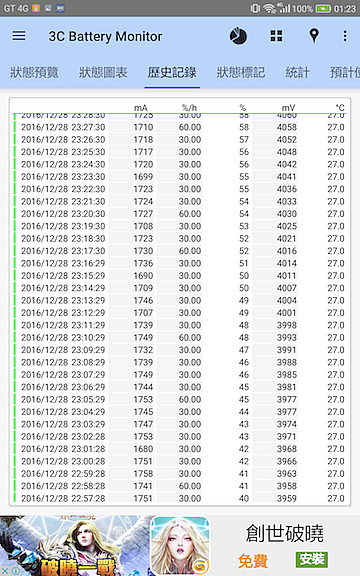Screen dimensions: 360x576
Task: Select row 2016/12/28 23:16:29
Action: [180, 263]
